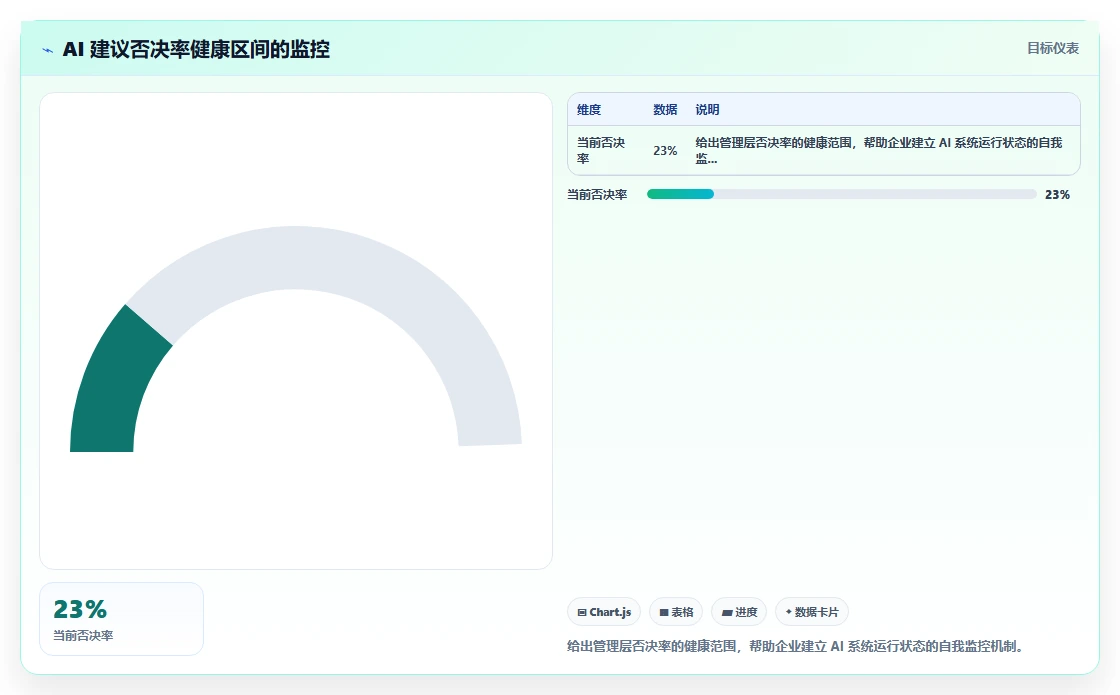Click the 数据卡片 tag
The image size is (1120, 695).
coord(811,612)
